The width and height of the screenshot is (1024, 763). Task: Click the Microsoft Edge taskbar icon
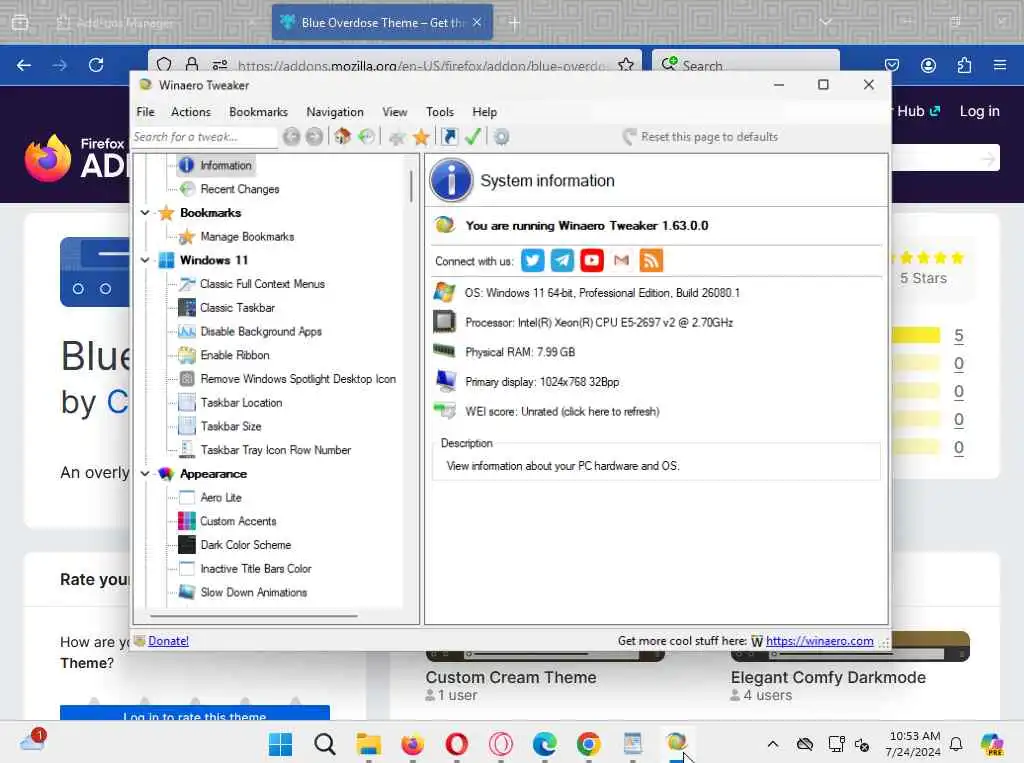[544, 743]
